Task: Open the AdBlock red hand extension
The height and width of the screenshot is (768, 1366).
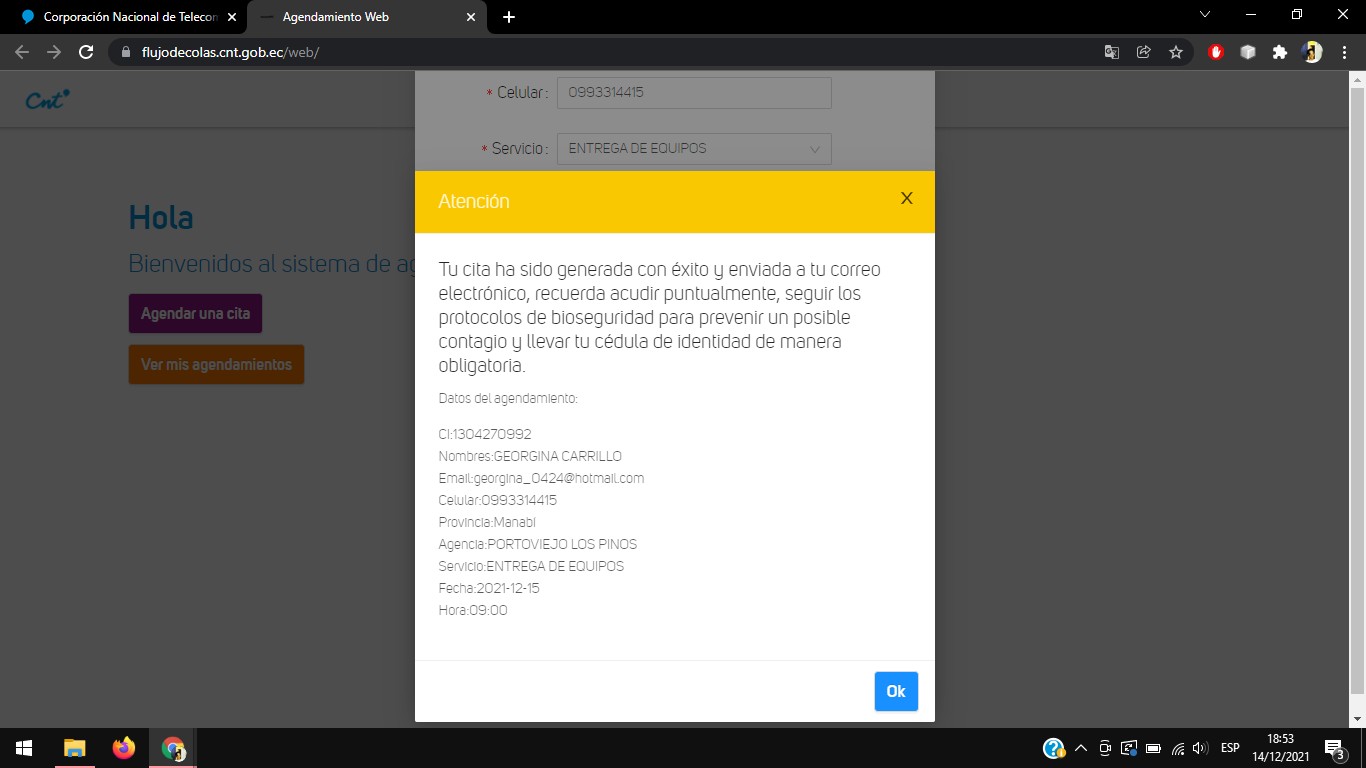Action: click(x=1216, y=52)
